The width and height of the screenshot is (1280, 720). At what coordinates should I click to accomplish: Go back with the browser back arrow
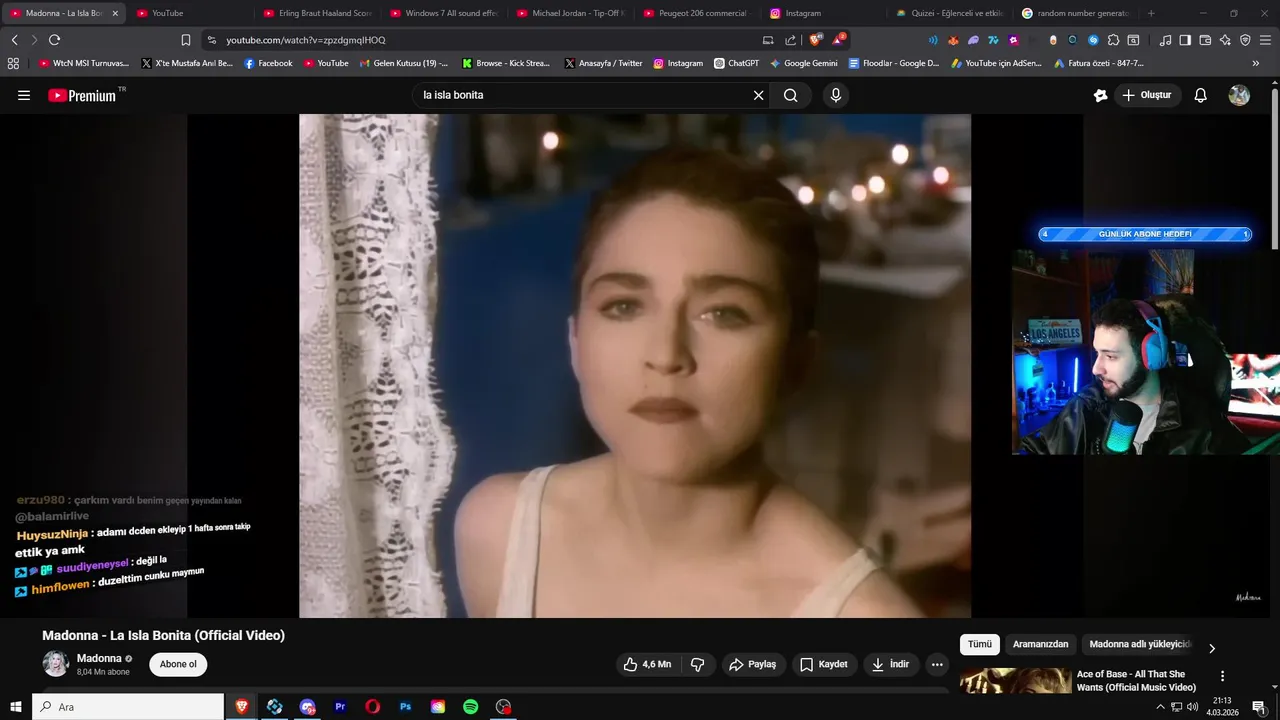(x=14, y=40)
